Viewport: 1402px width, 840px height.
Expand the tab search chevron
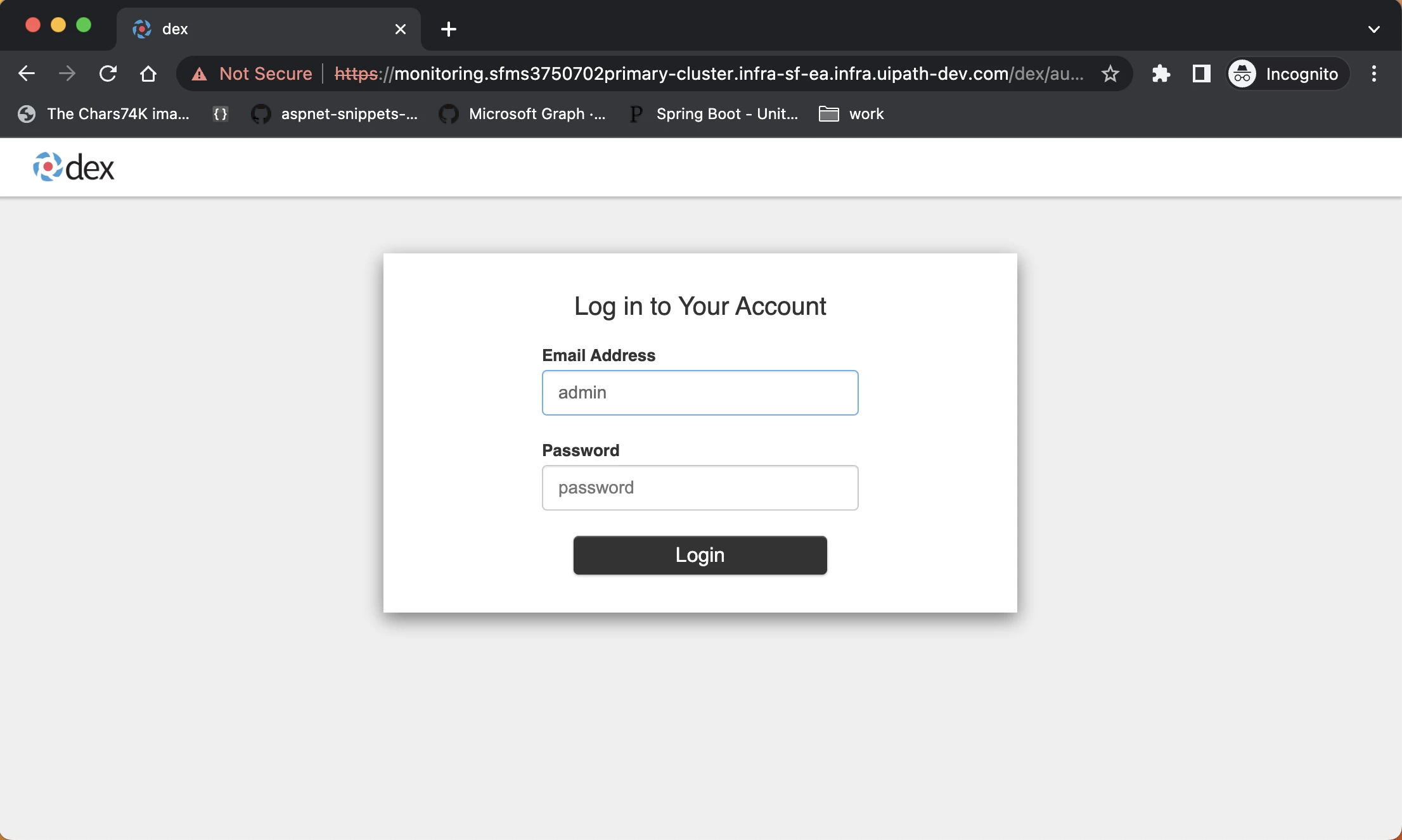1373,29
